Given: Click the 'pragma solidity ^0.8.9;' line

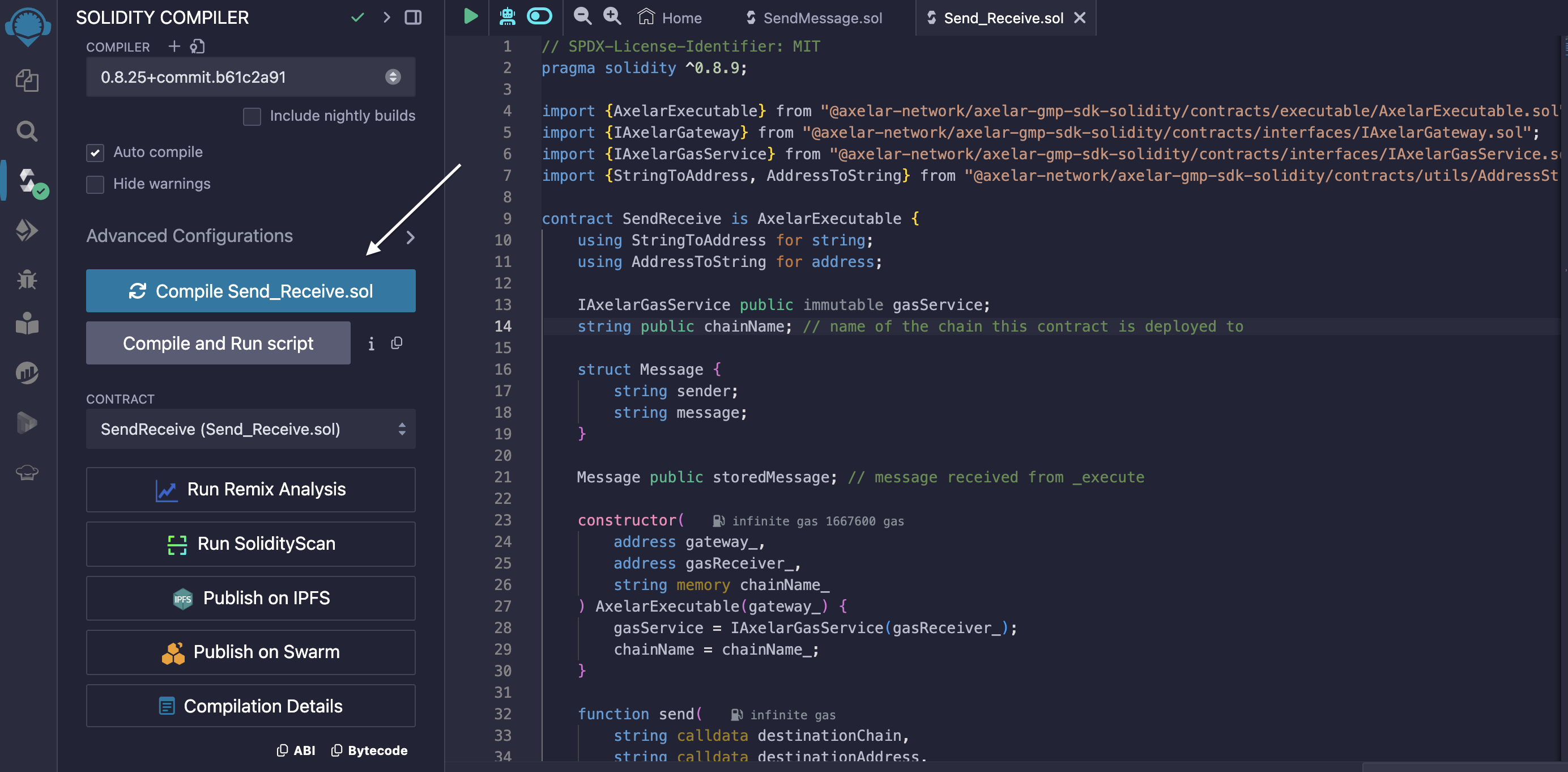Looking at the screenshot, I should (x=644, y=68).
